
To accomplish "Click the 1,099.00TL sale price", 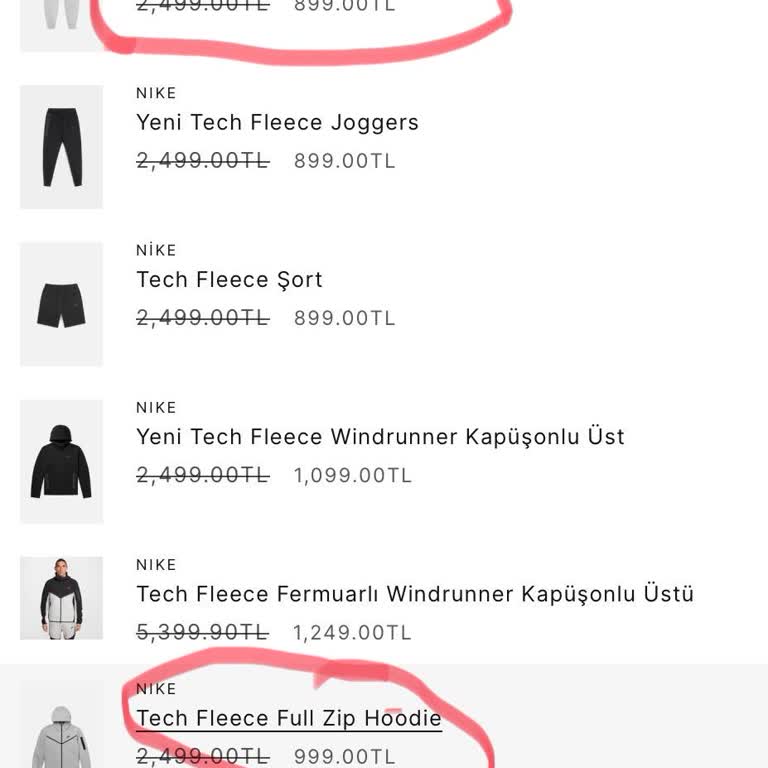I will 352,476.
